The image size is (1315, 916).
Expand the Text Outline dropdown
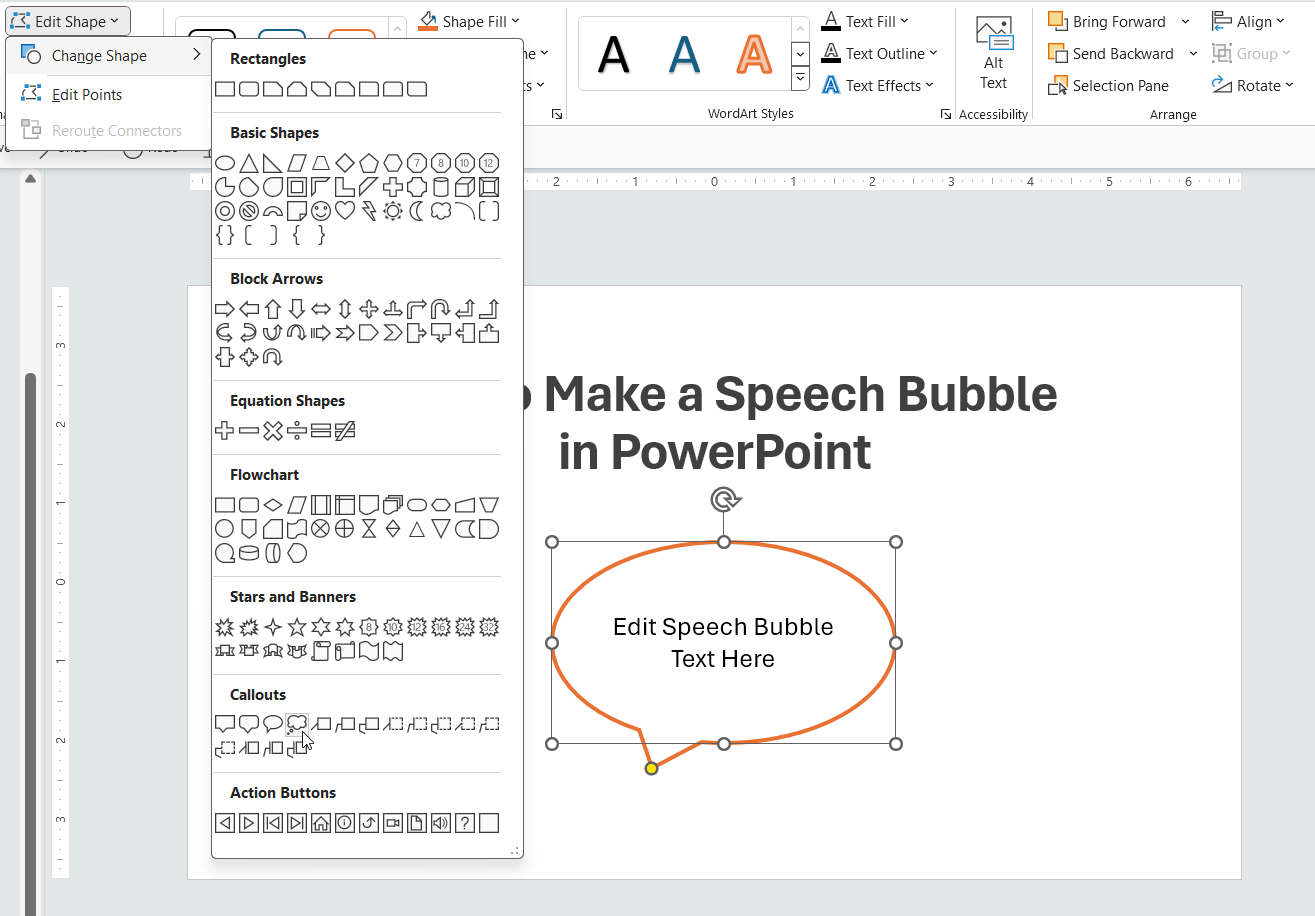934,53
